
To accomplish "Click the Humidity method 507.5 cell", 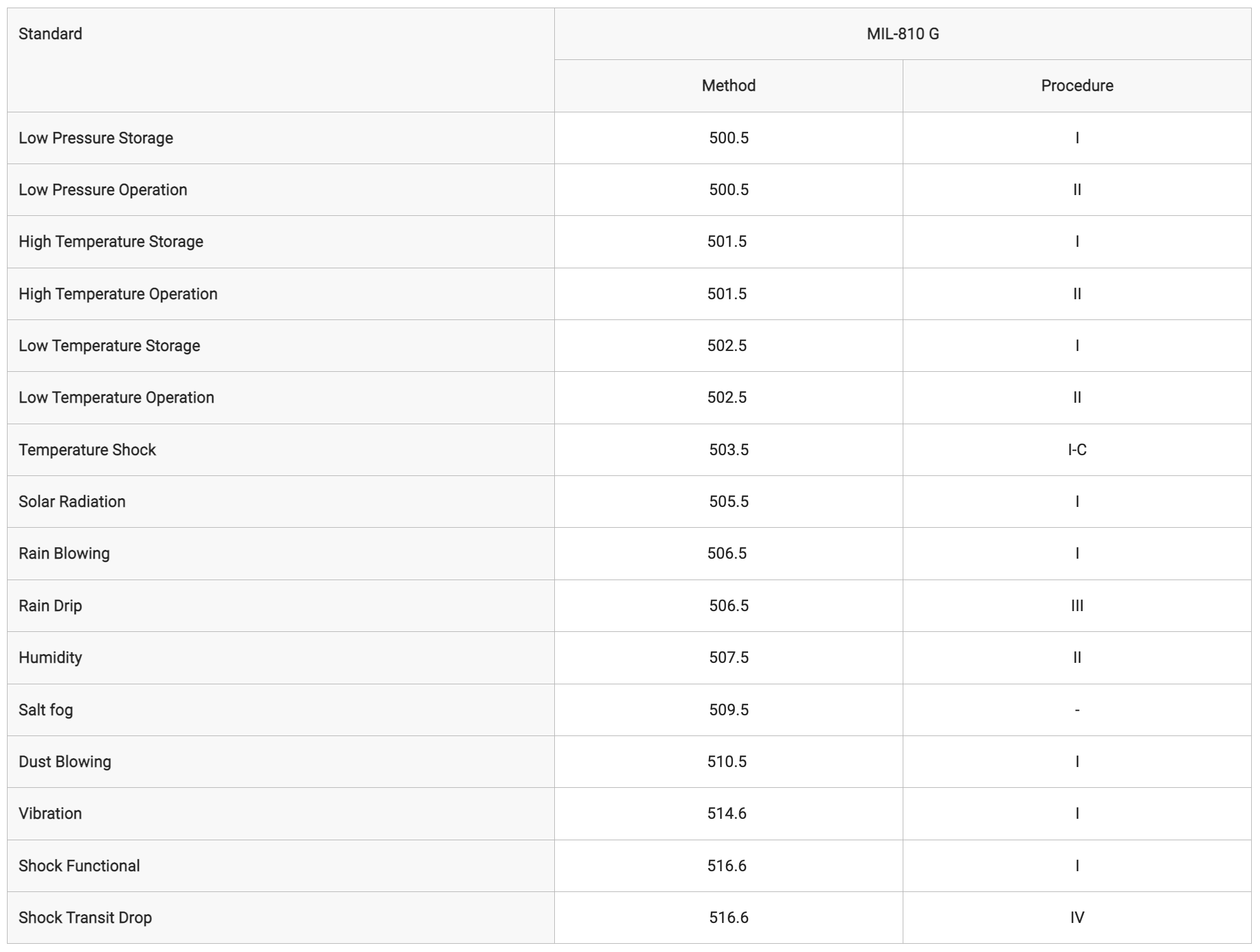I will point(728,658).
